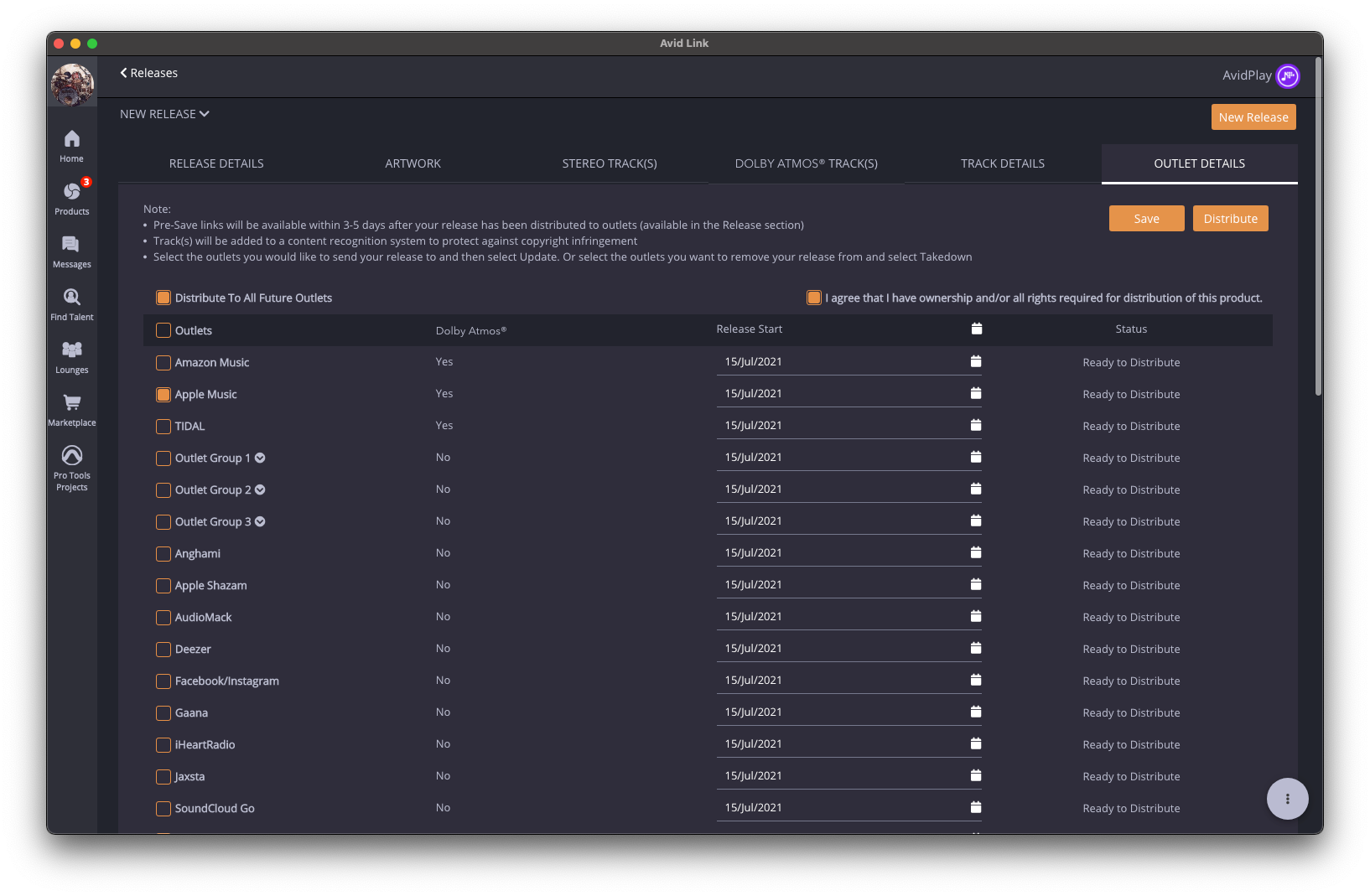Open the calendar picker for Apple Music
The image size is (1370, 896).
976,393
